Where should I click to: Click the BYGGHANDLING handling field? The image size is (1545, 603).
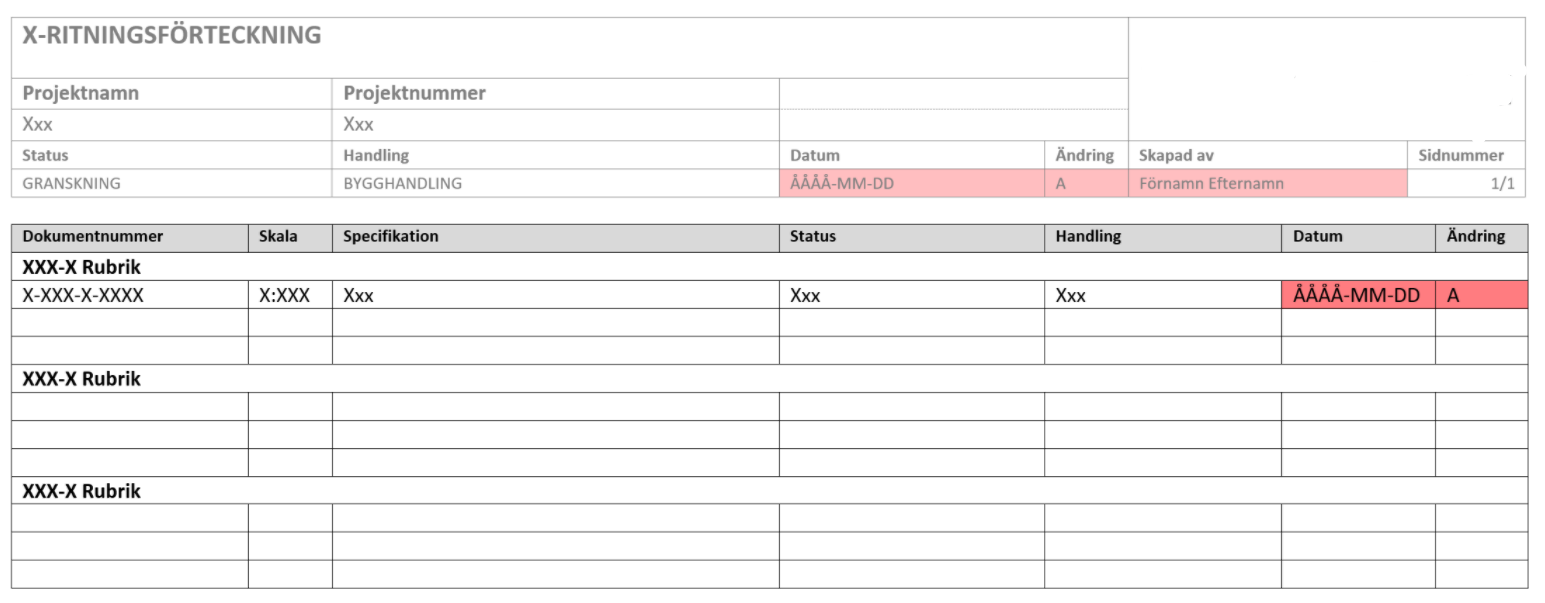coord(555,184)
